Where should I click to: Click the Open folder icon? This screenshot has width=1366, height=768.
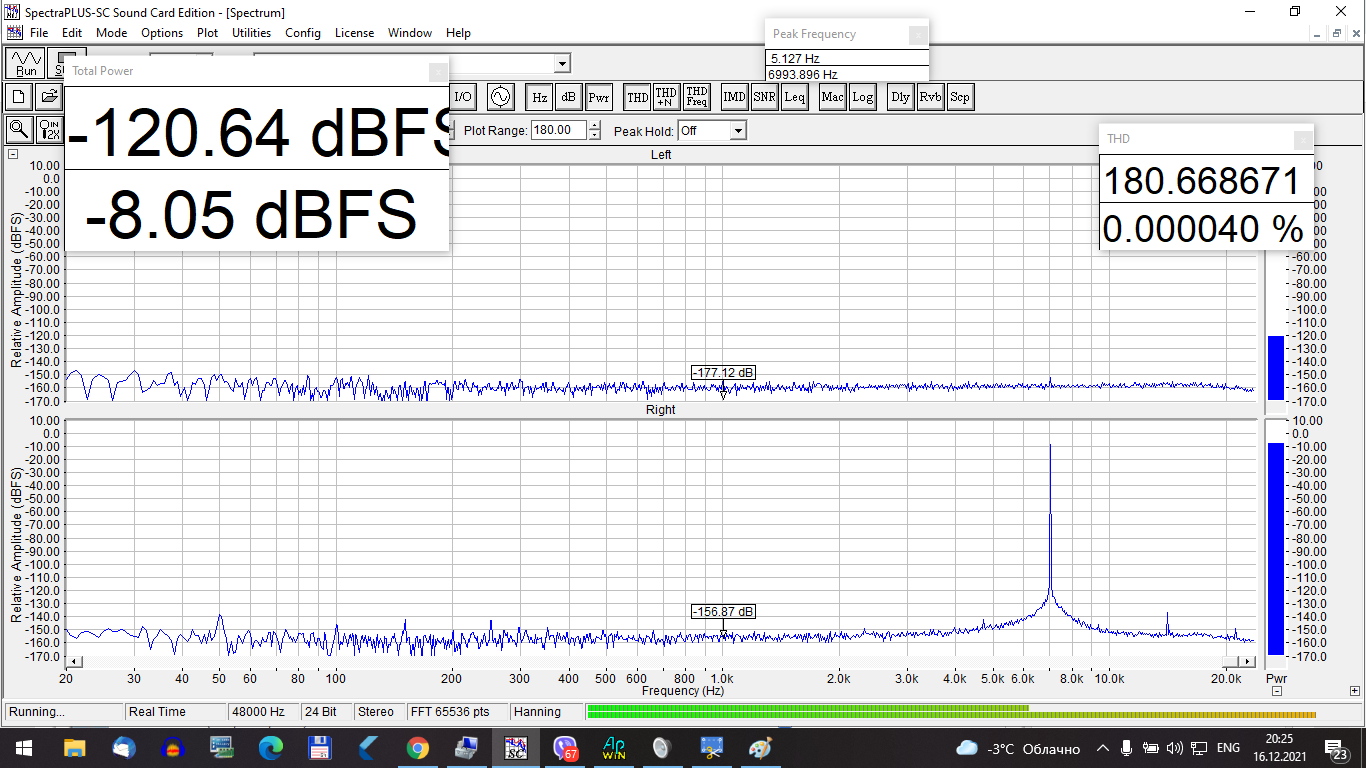48,97
